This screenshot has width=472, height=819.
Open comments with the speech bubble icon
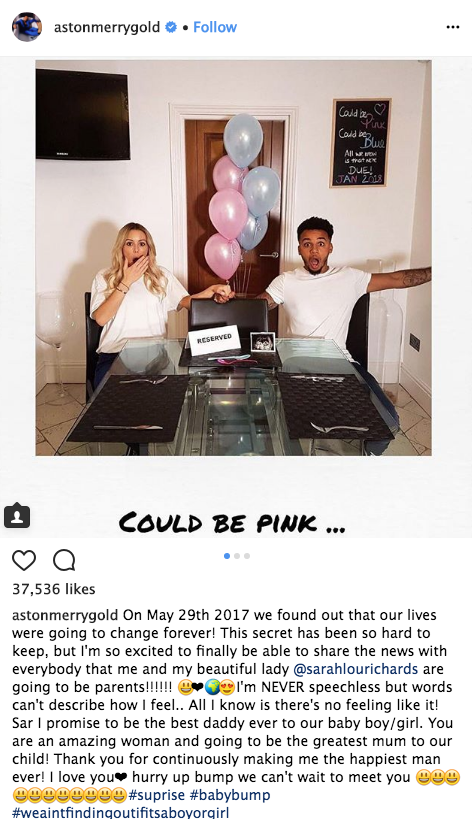[x=64, y=560]
